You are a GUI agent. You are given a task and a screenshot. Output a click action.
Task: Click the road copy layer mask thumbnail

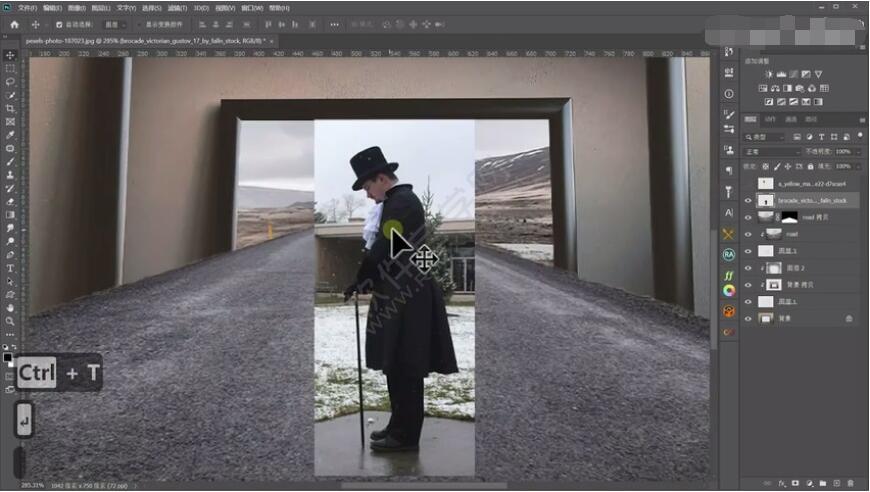[x=789, y=217]
